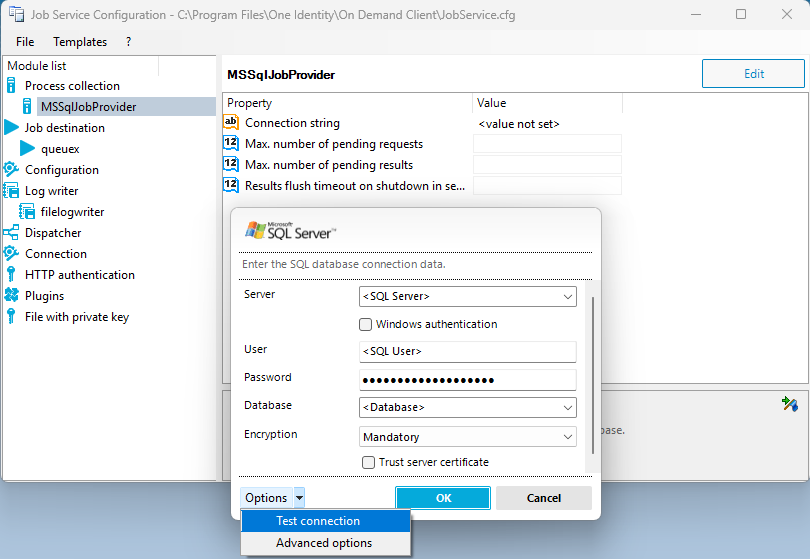Open the Templates menu

click(x=80, y=42)
